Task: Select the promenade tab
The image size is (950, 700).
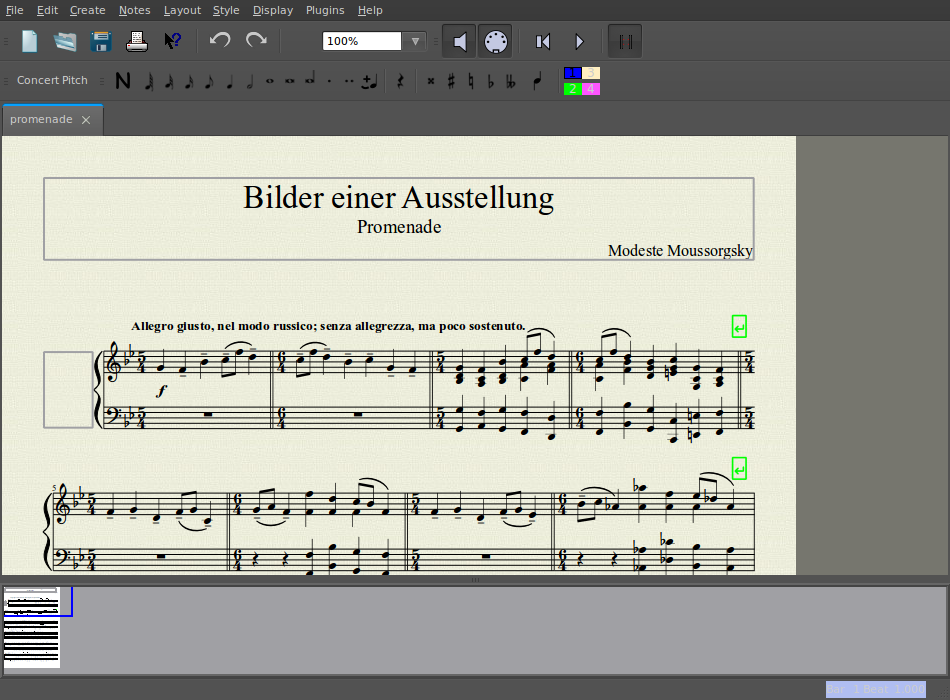Action: point(41,119)
